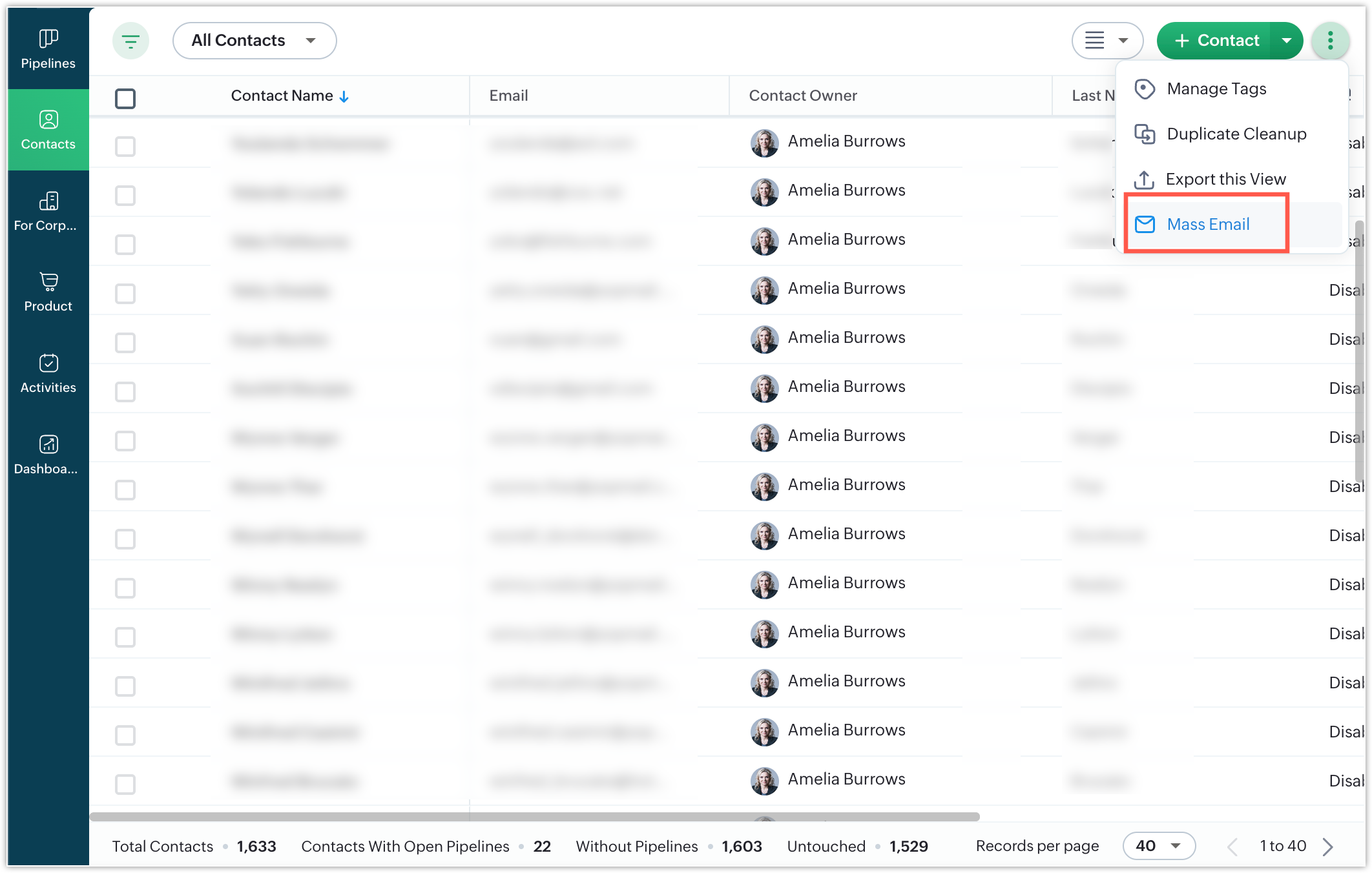Select Duplicate Cleanup menu option
This screenshot has height=873, width=1372.
pyautogui.click(x=1236, y=134)
